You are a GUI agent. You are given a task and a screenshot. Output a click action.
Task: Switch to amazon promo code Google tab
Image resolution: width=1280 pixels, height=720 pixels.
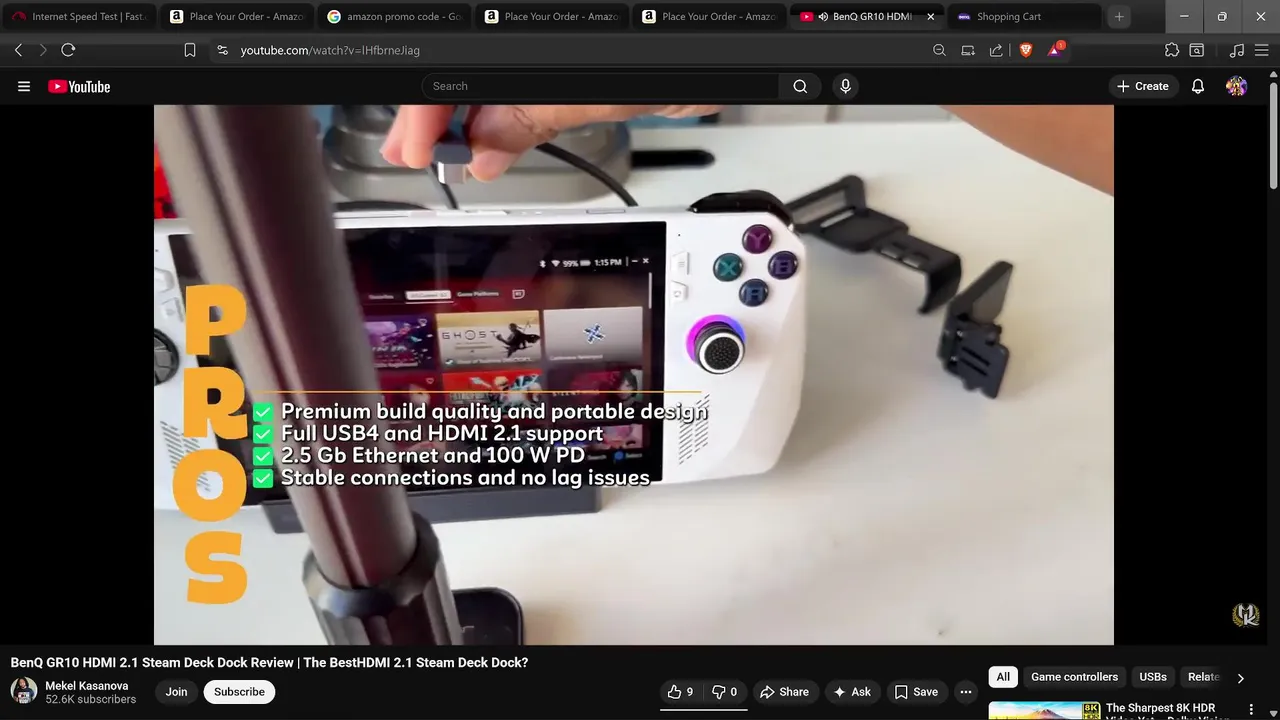pyautogui.click(x=395, y=17)
